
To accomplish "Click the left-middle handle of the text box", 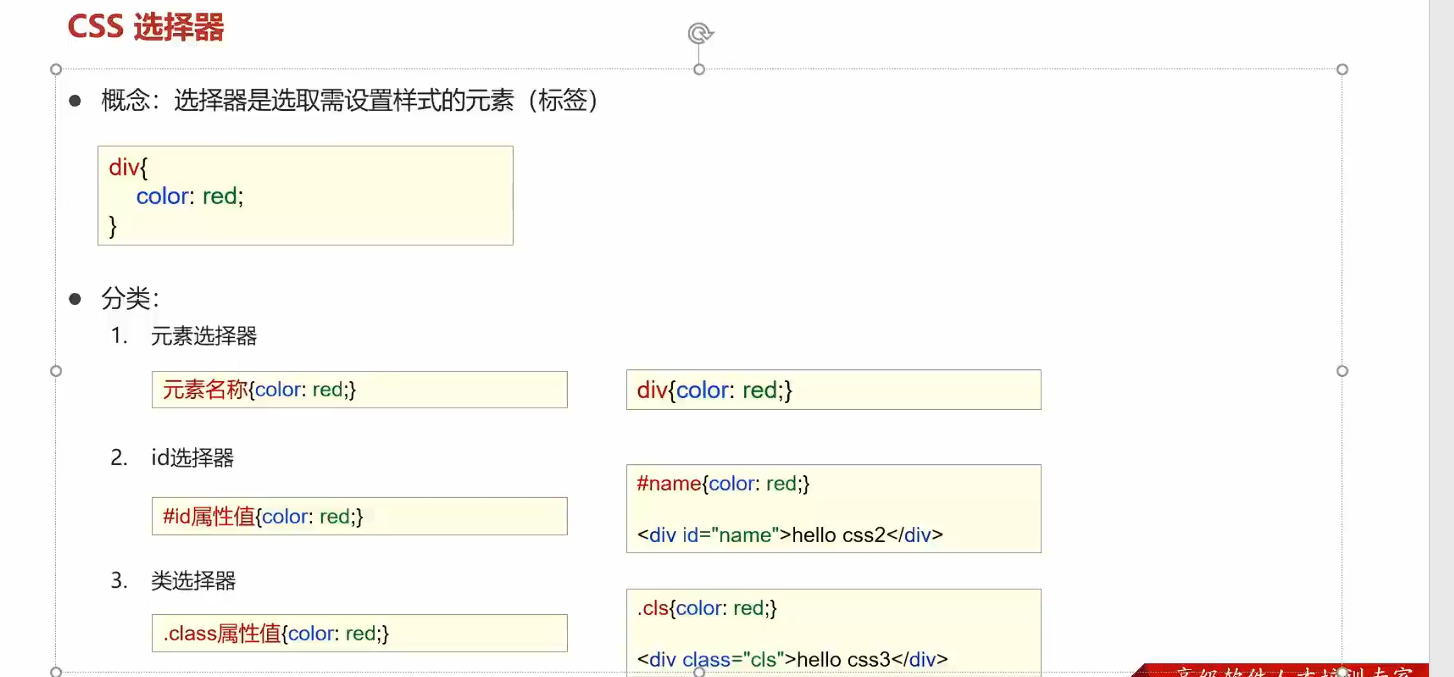I will (56, 371).
